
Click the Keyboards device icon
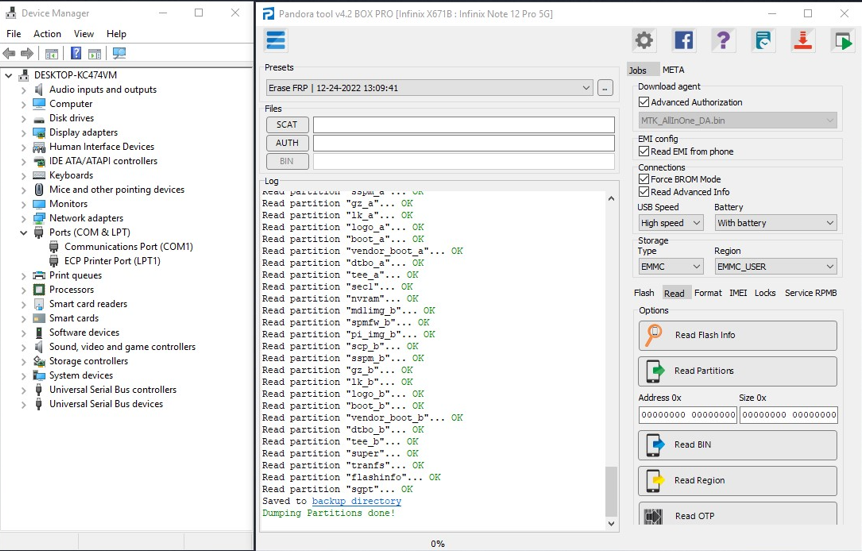(x=38, y=175)
